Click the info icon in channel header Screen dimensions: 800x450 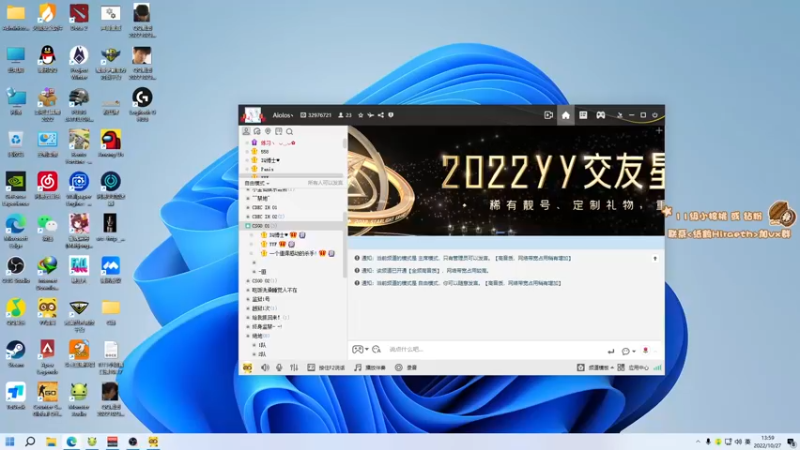click(391, 115)
